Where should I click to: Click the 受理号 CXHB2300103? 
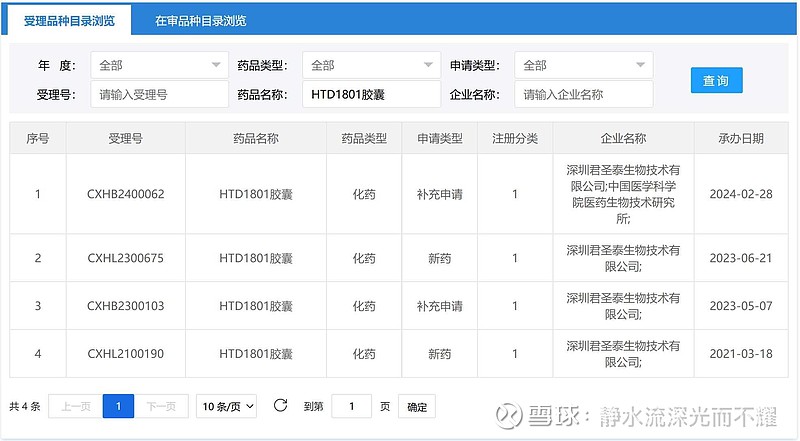[126, 306]
